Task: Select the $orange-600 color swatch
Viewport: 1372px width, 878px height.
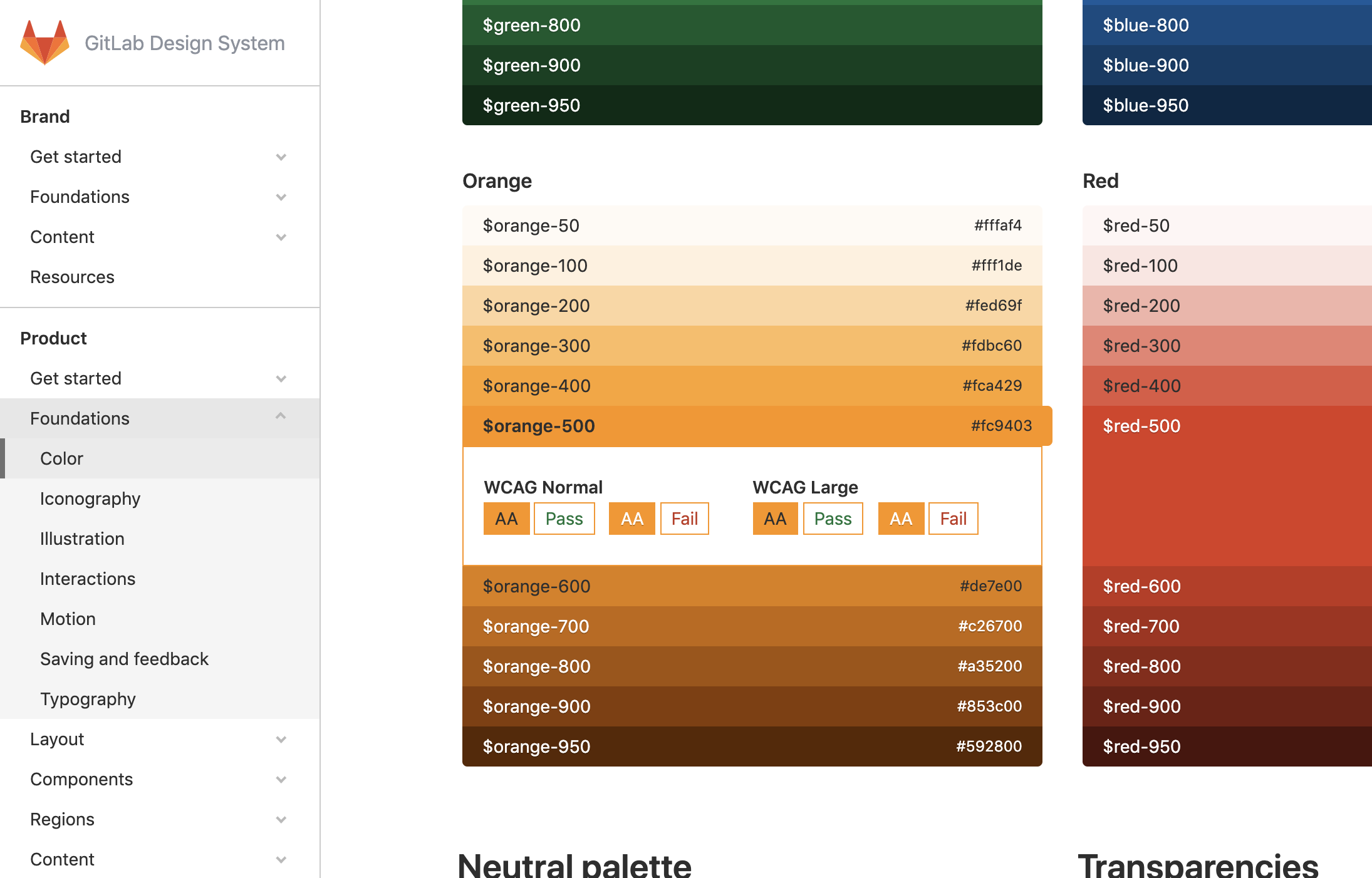Action: [x=752, y=586]
